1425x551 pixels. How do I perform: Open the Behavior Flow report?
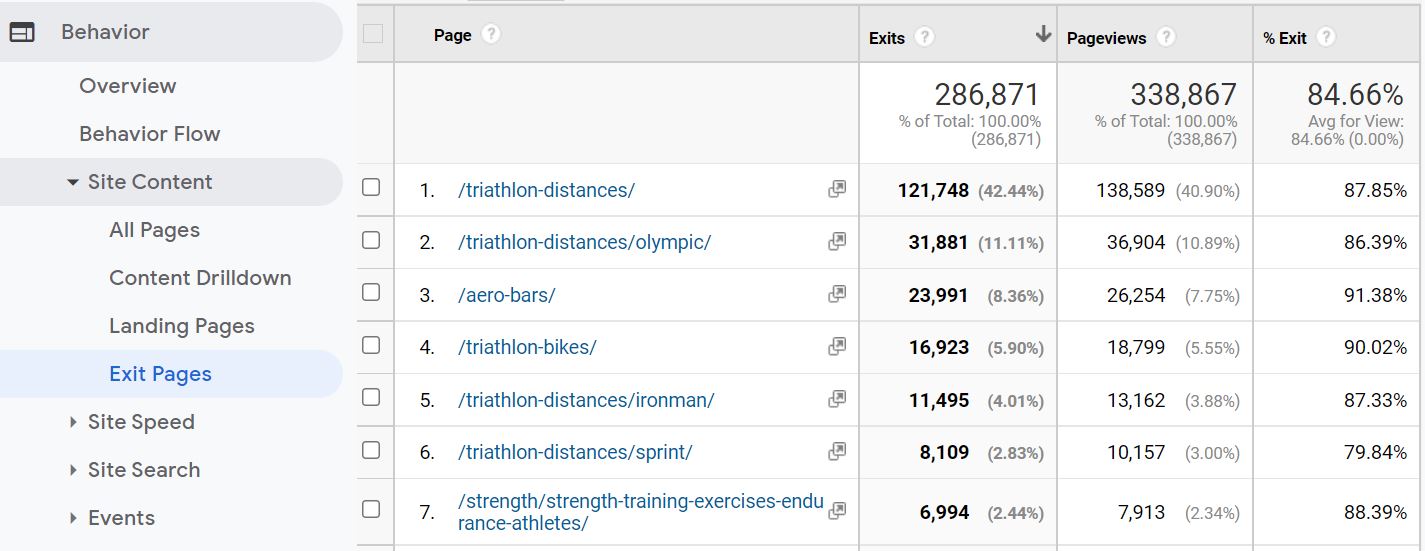pos(150,134)
